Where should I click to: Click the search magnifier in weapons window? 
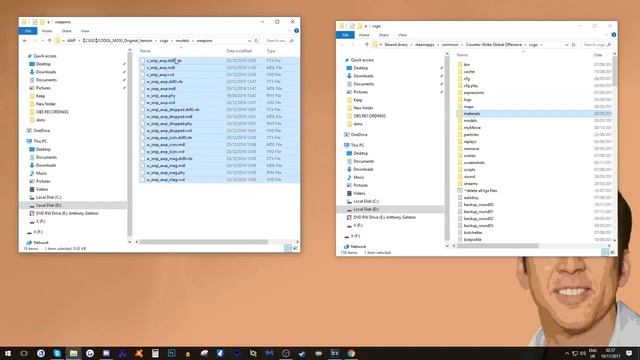[x=291, y=41]
